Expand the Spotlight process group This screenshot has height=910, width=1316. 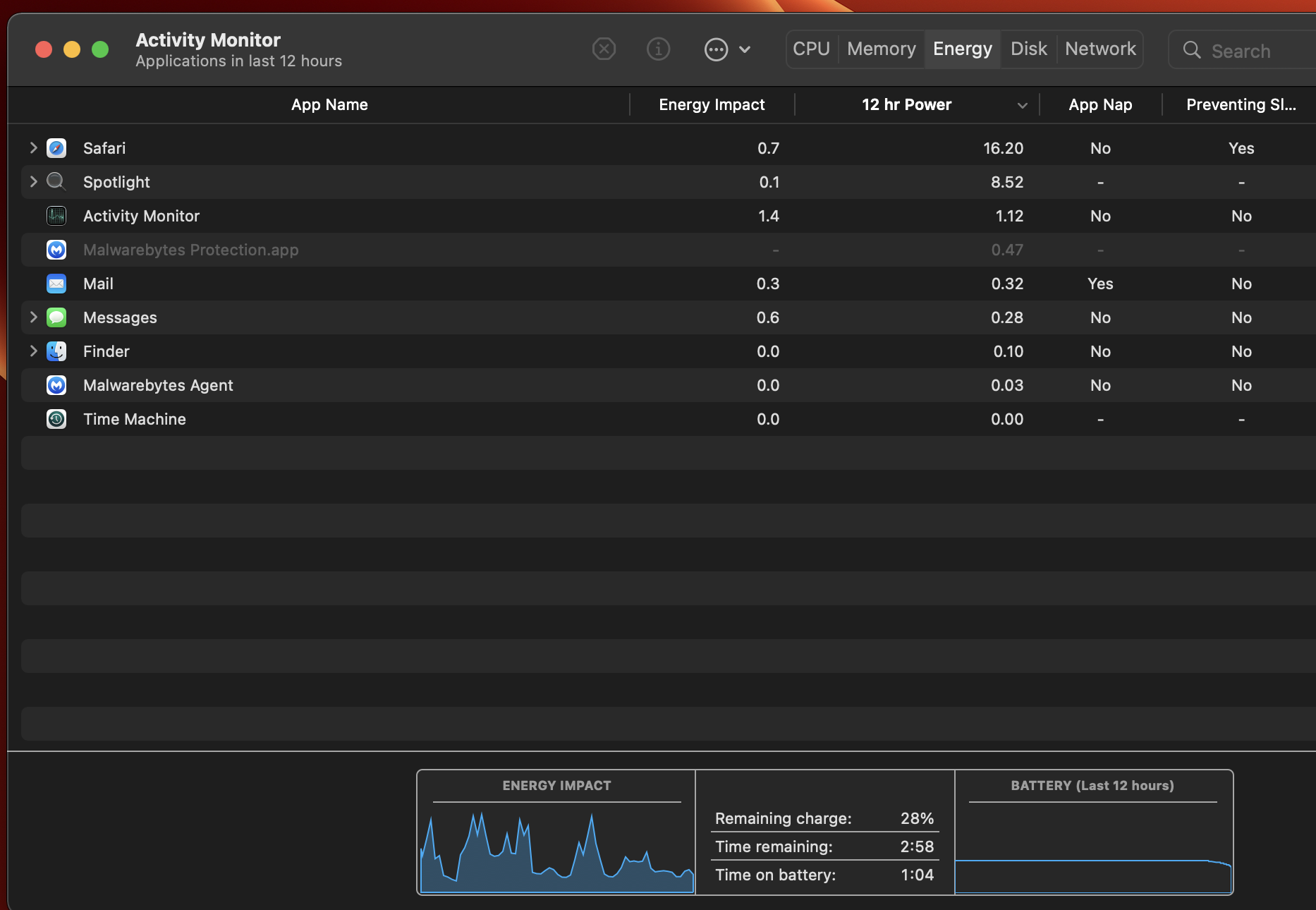(x=33, y=181)
